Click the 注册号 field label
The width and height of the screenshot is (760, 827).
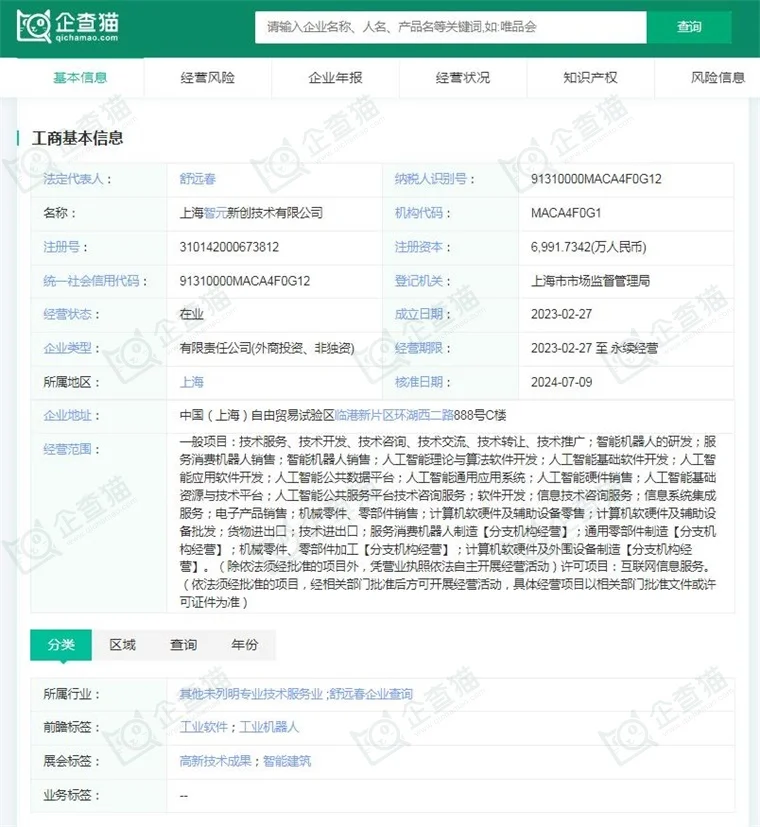coord(61,247)
